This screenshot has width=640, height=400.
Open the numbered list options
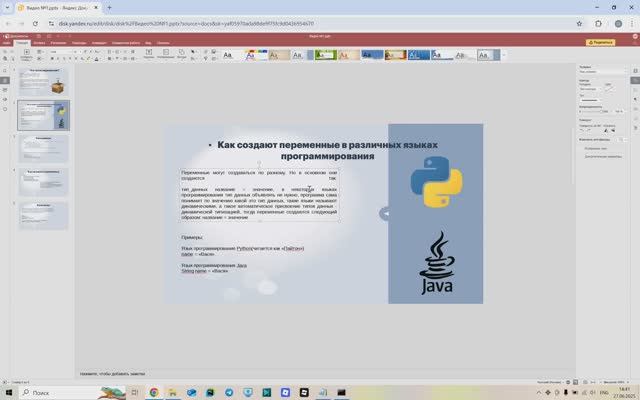118,52
